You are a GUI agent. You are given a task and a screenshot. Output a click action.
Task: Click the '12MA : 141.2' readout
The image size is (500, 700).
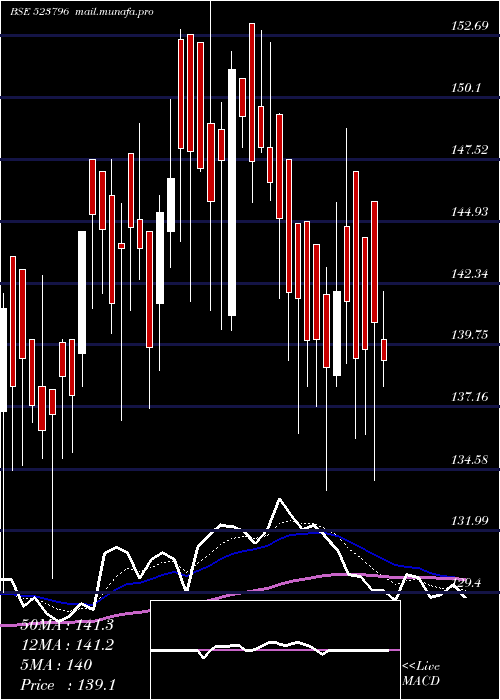(x=67, y=645)
